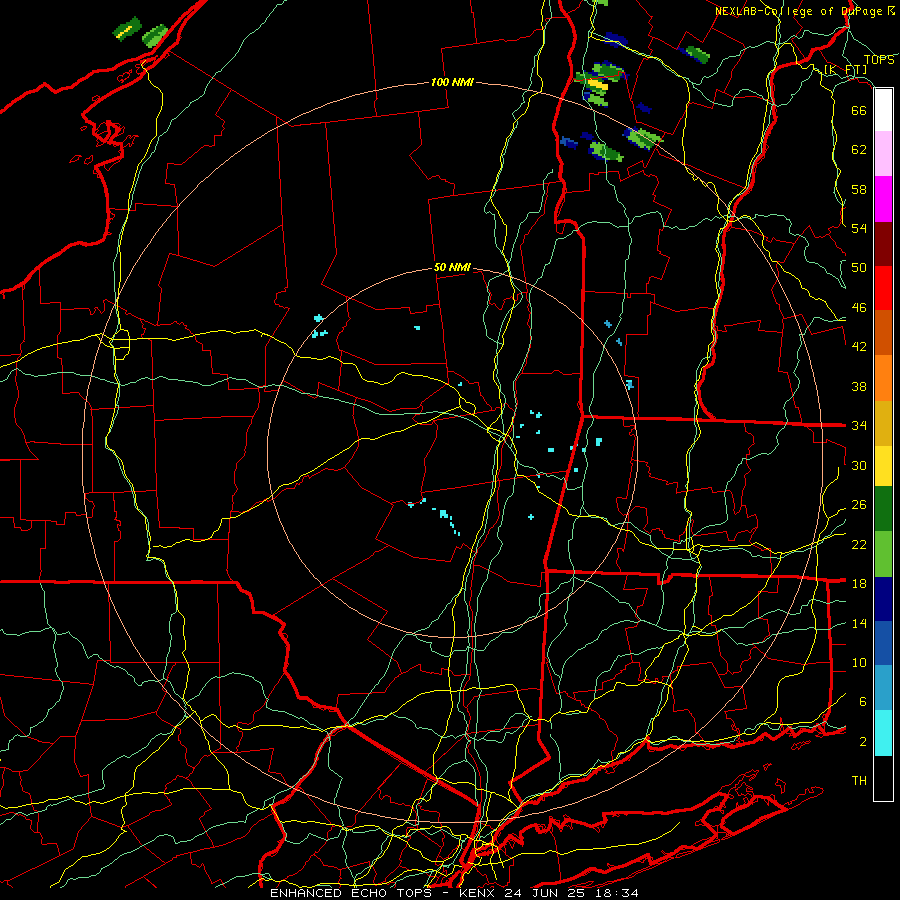
Task: Click the "2" legend value
Action: (x=863, y=742)
